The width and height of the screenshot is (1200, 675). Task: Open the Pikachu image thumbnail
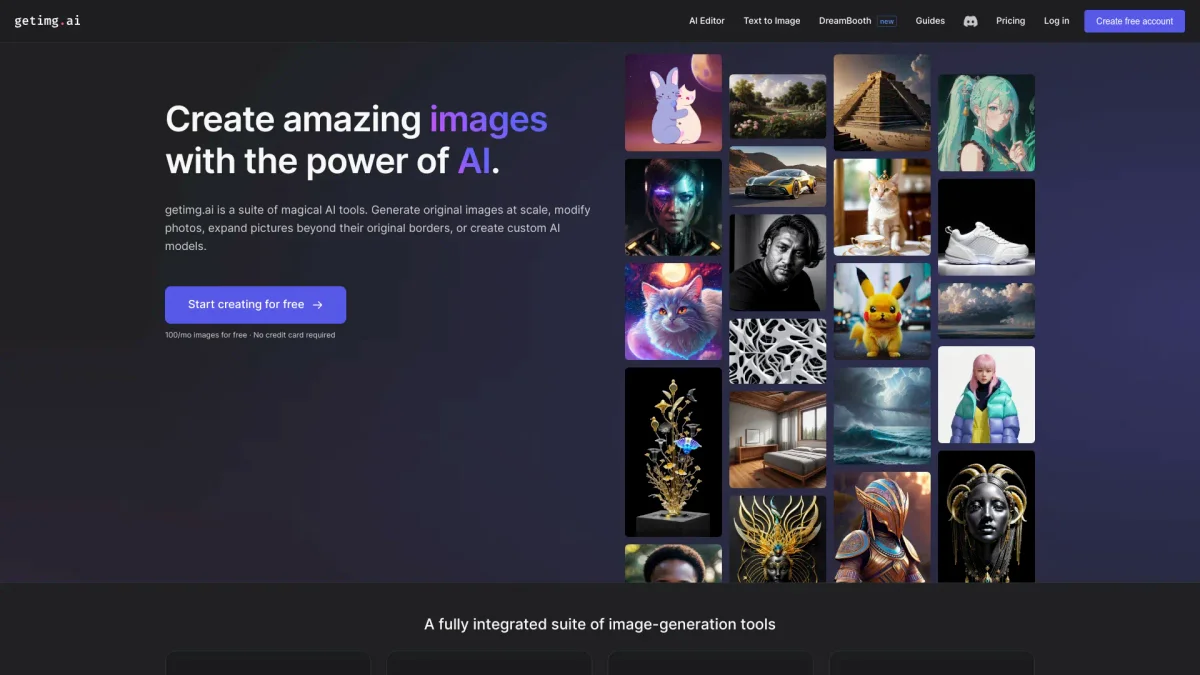tap(882, 311)
